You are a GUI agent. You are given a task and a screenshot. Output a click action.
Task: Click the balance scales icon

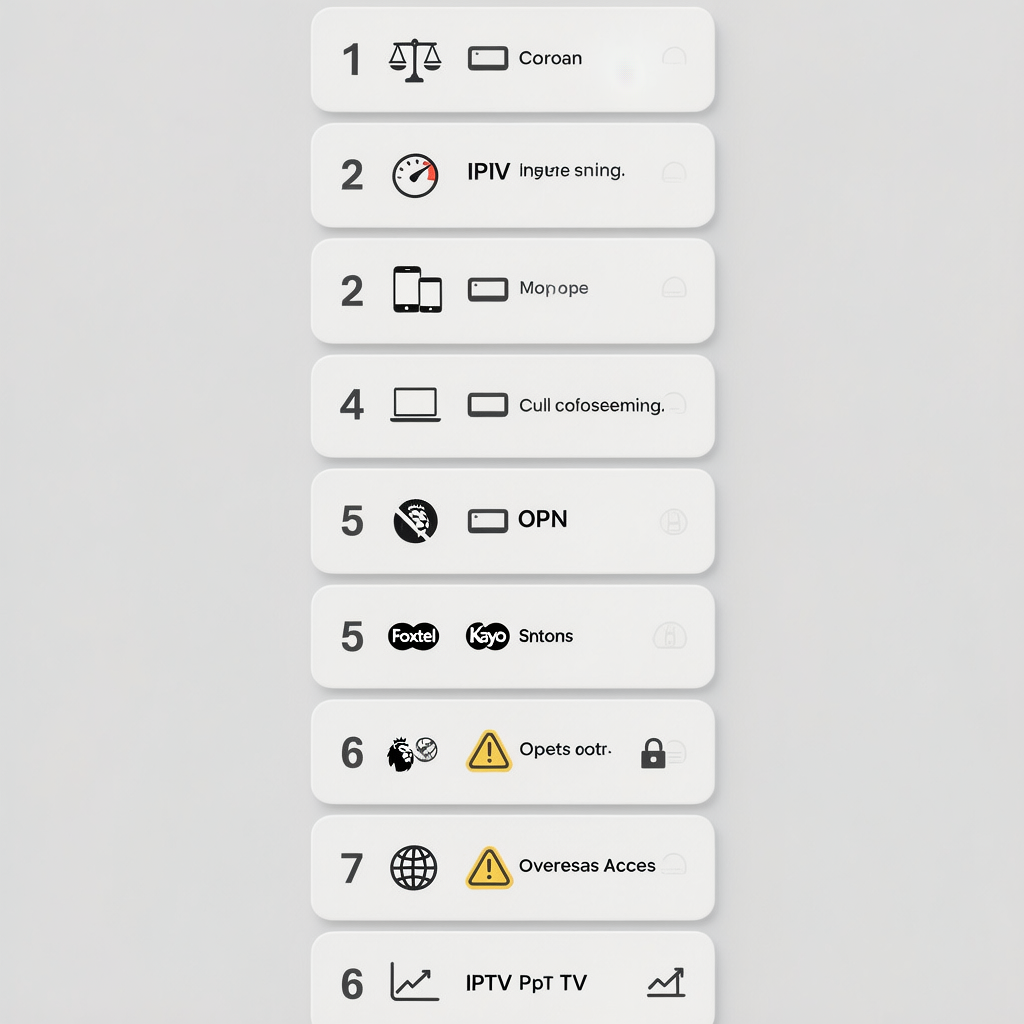415,60
